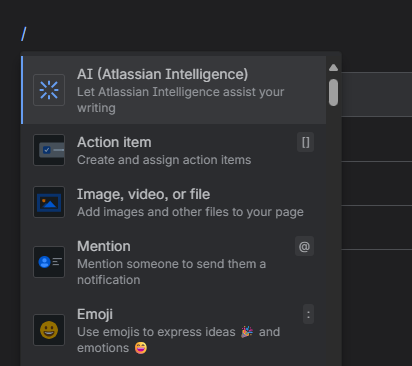Click the [] shortcut badge for Action item
Screen dimensions: 412x366
pyautogui.click(x=305, y=142)
